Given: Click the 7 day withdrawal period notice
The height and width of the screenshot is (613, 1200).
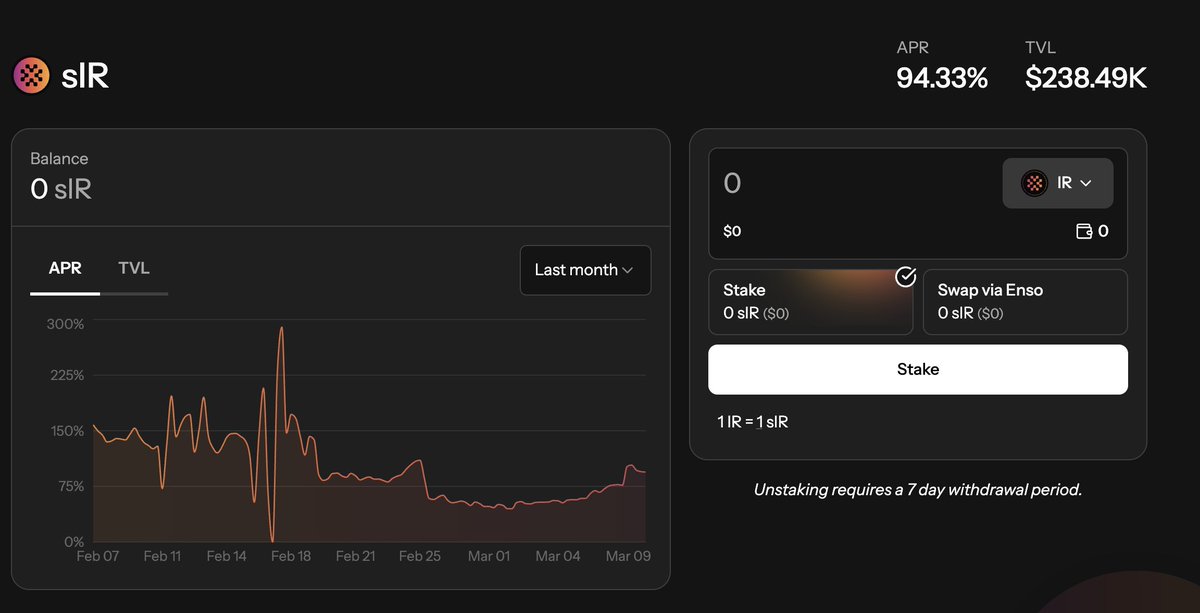Looking at the screenshot, I should (918, 490).
